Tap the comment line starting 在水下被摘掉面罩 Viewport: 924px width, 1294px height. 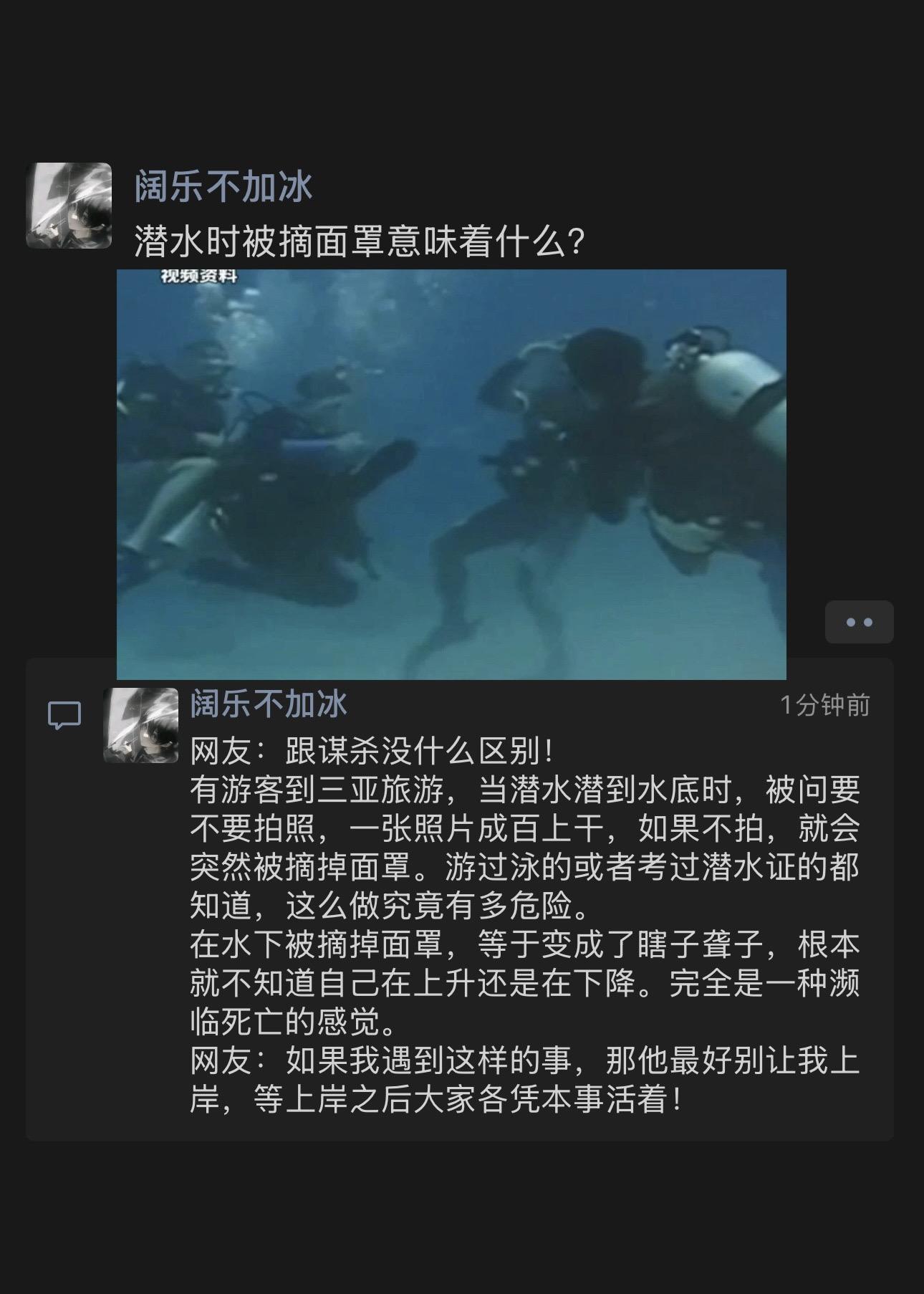coord(525,945)
